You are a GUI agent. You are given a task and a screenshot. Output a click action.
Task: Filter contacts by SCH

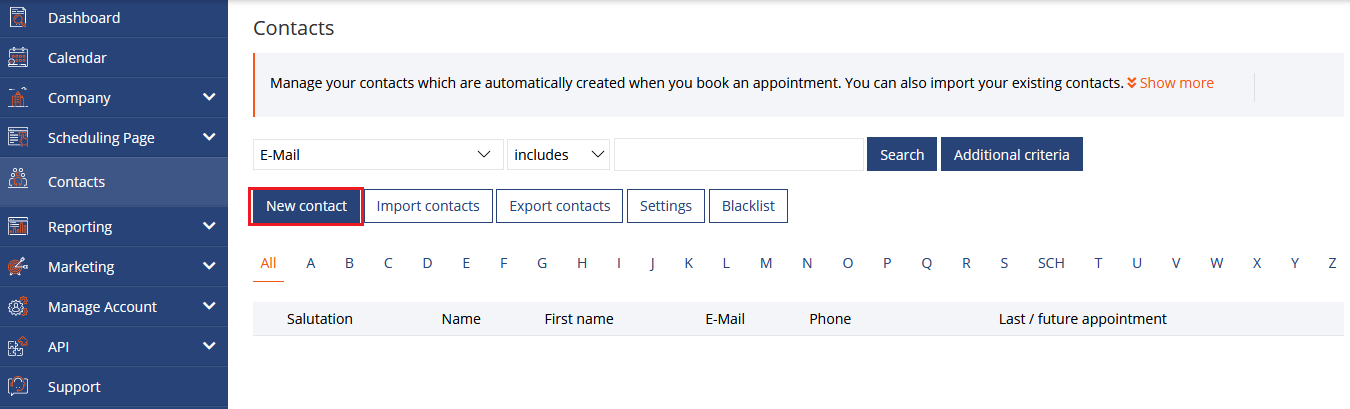(1051, 263)
